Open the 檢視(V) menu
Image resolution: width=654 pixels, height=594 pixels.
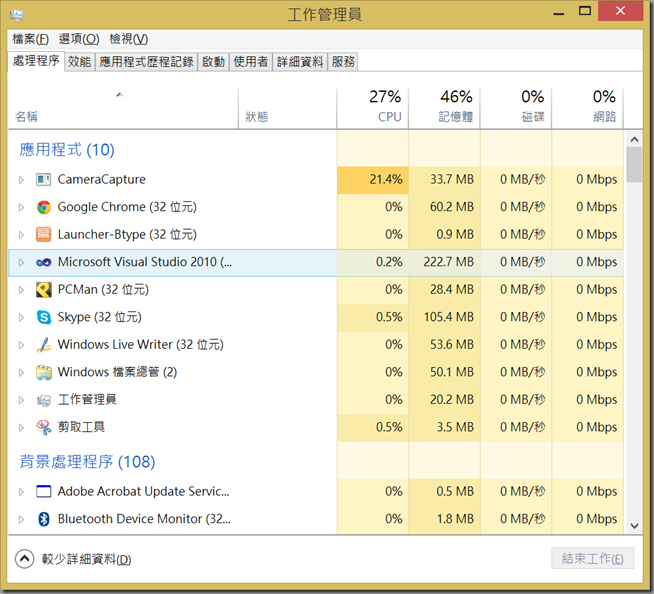coord(128,39)
